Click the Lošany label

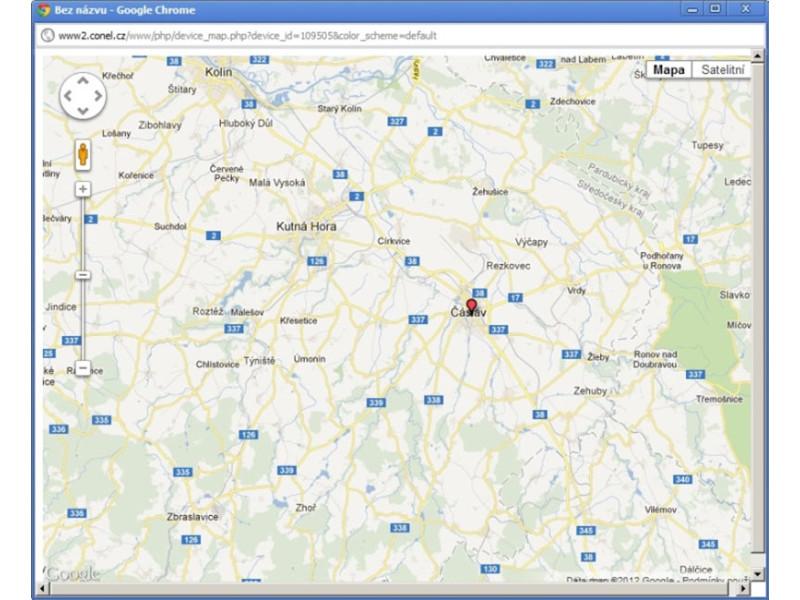[x=116, y=134]
